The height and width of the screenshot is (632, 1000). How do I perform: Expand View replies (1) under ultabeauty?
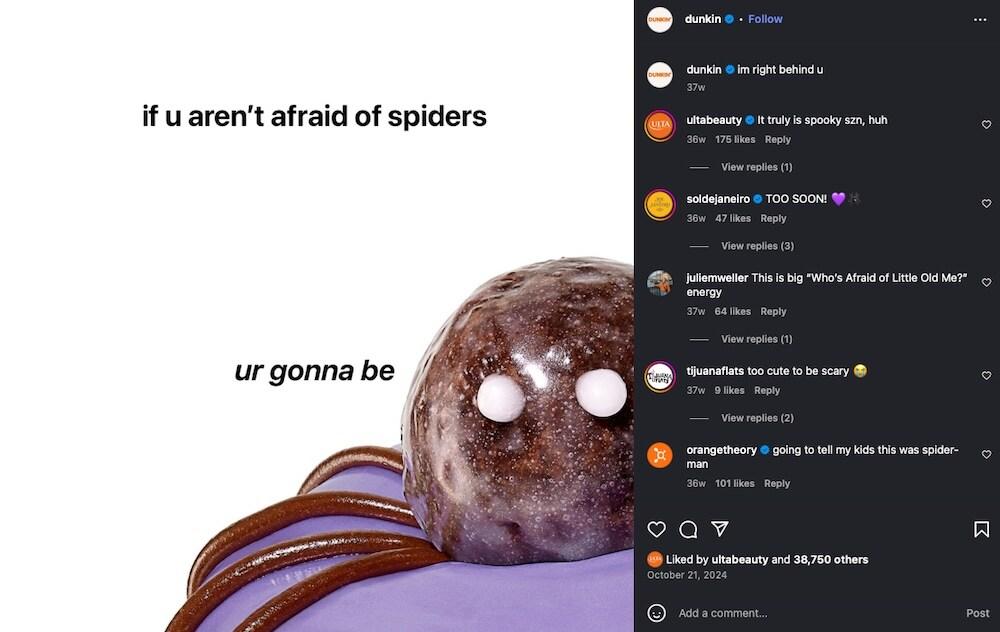756,167
